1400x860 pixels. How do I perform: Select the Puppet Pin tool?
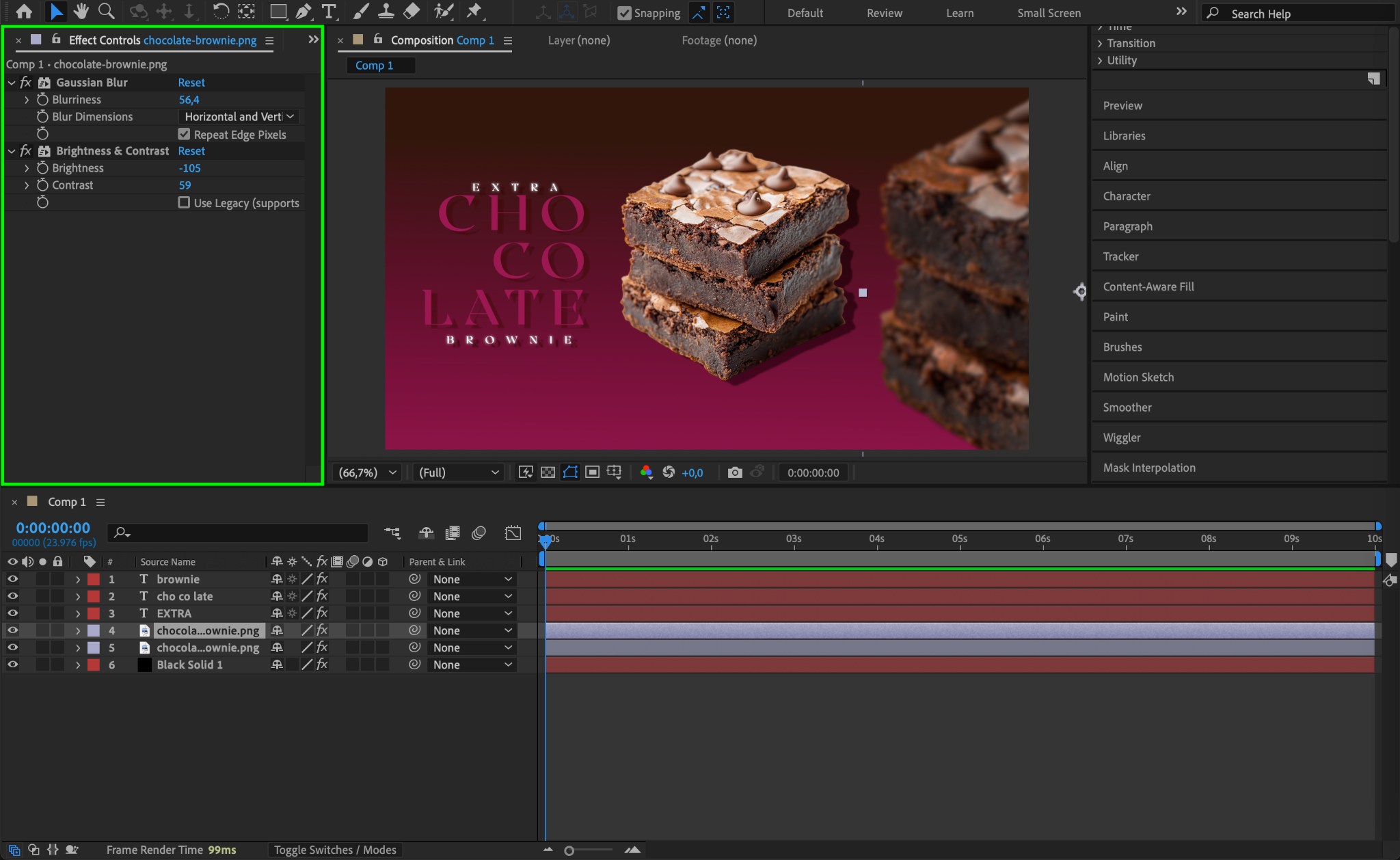(x=474, y=12)
